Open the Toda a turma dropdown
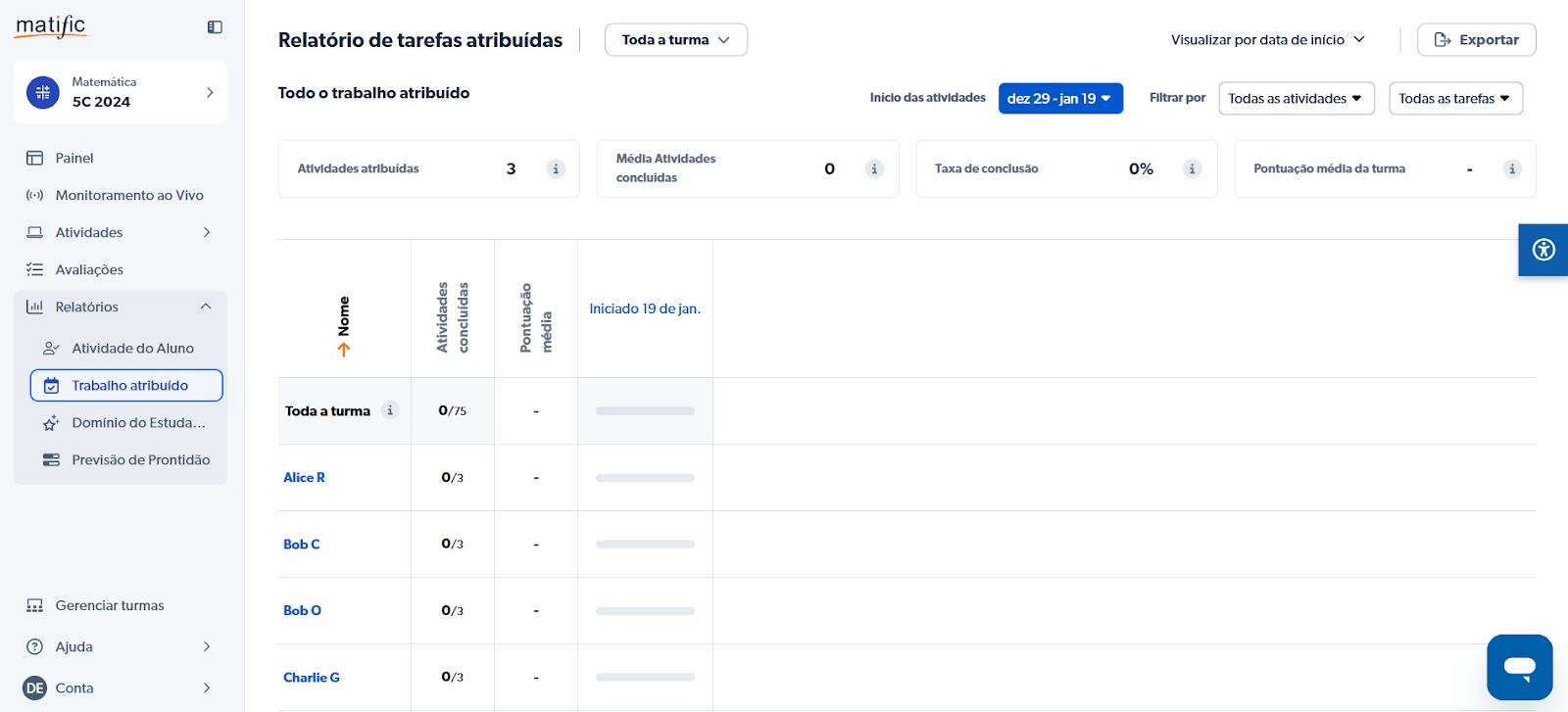Screen dimensions: 1568x712 tap(675, 40)
